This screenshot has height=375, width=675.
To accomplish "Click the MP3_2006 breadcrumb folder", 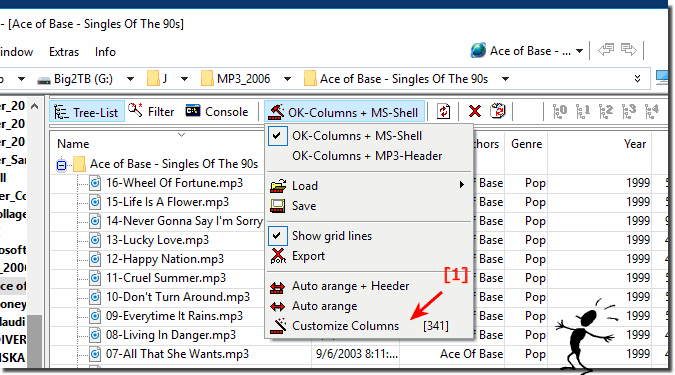I will [x=235, y=79].
